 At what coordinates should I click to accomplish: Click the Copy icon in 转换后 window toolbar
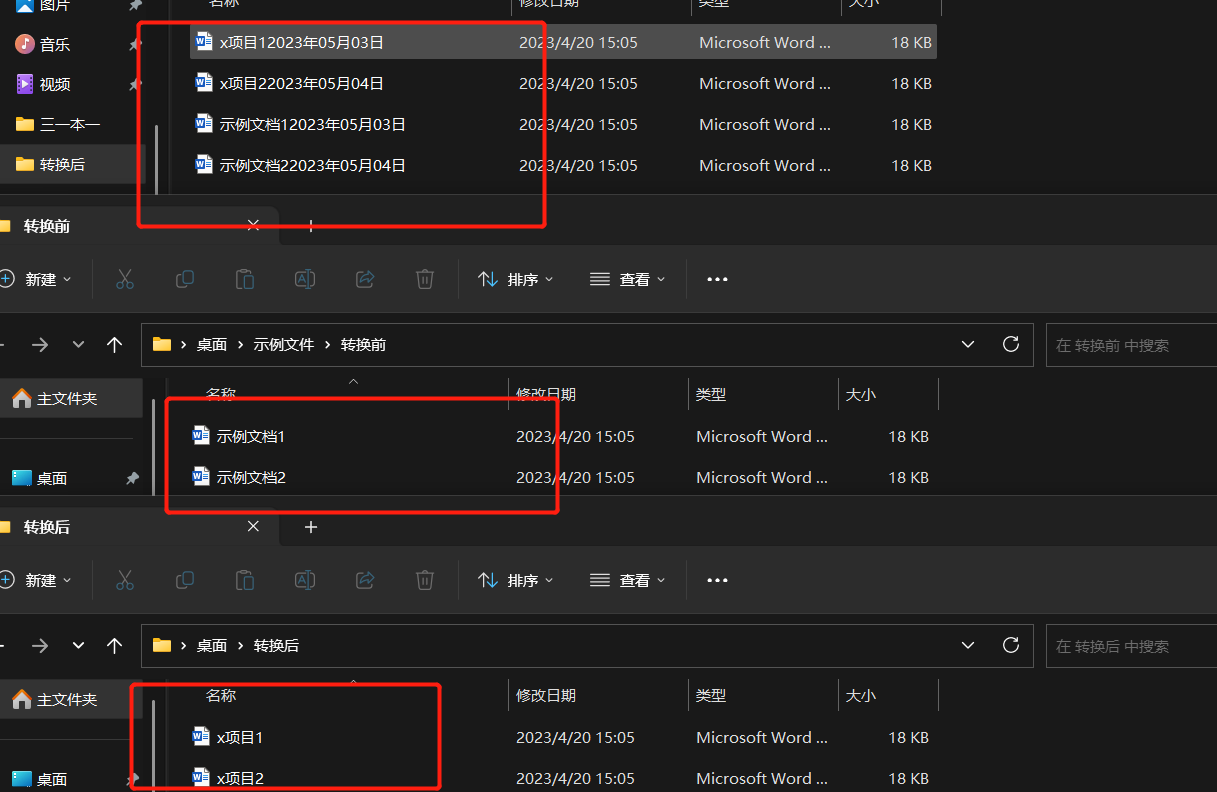click(185, 580)
